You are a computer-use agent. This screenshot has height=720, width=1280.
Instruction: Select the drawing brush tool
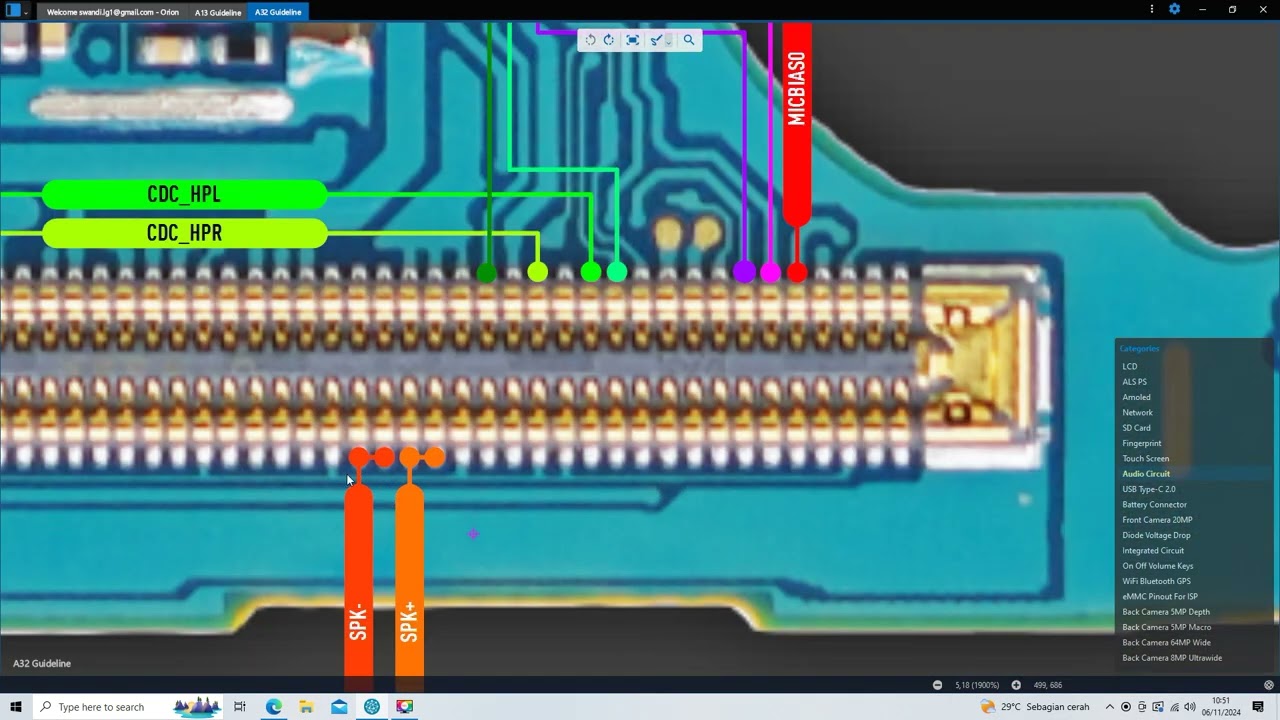click(655, 40)
